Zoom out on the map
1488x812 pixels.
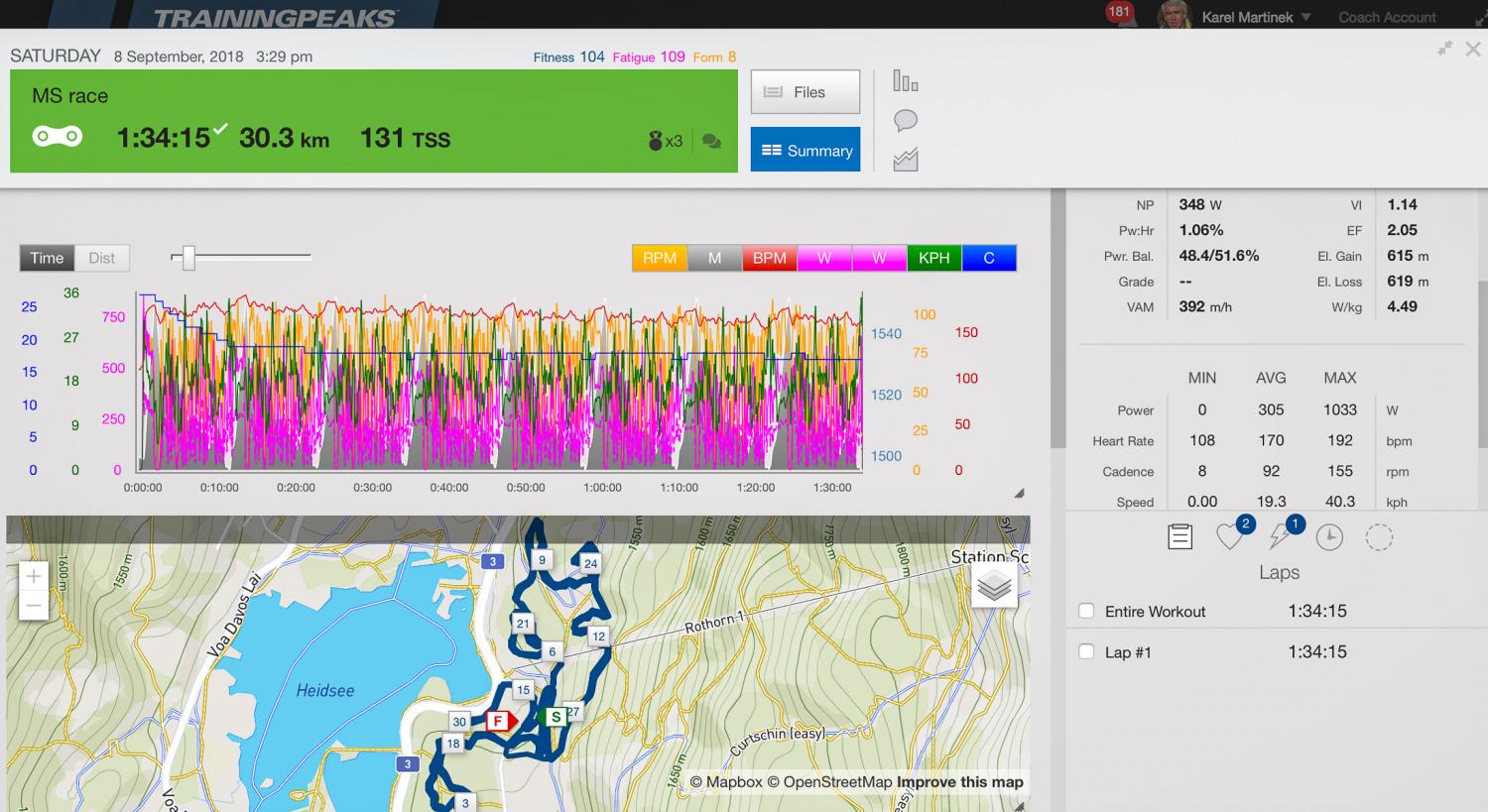click(34, 605)
